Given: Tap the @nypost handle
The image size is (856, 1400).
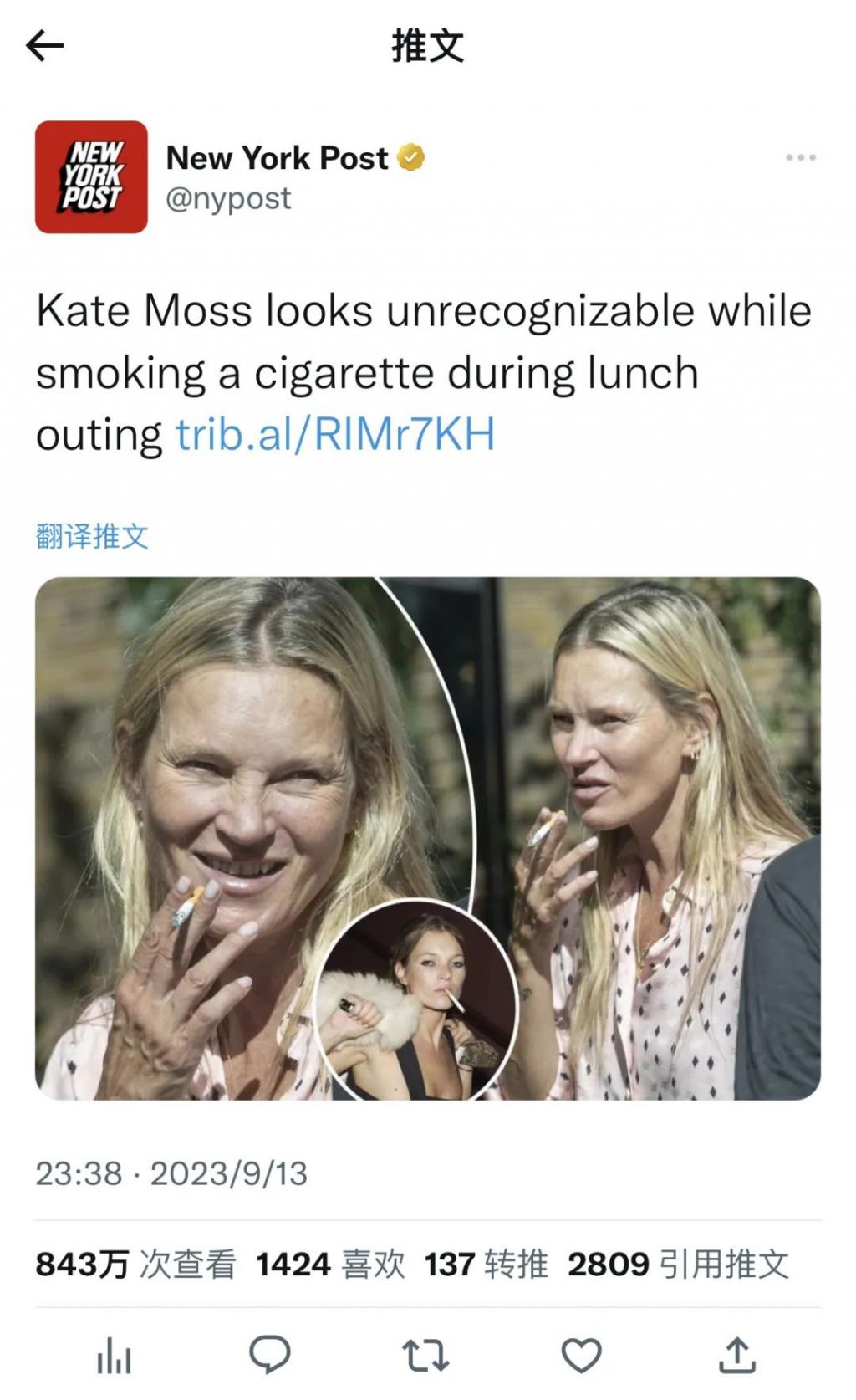Looking at the screenshot, I should tap(228, 199).
